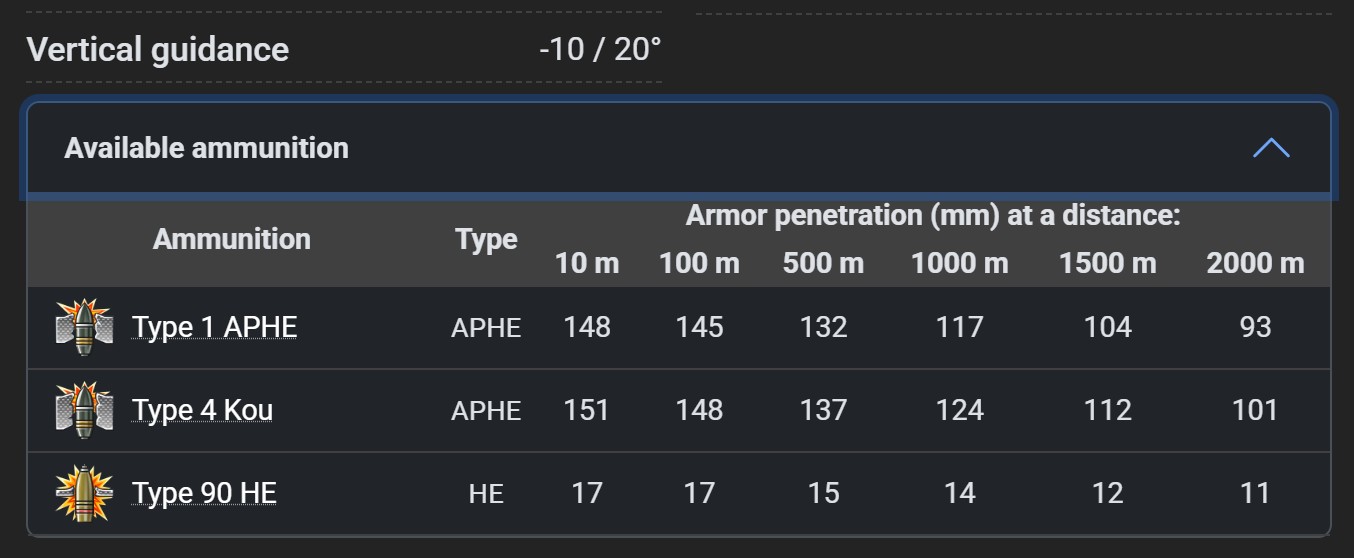The image size is (1354, 558).
Task: Click the 100 m distance column header
Action: pyautogui.click(x=699, y=263)
